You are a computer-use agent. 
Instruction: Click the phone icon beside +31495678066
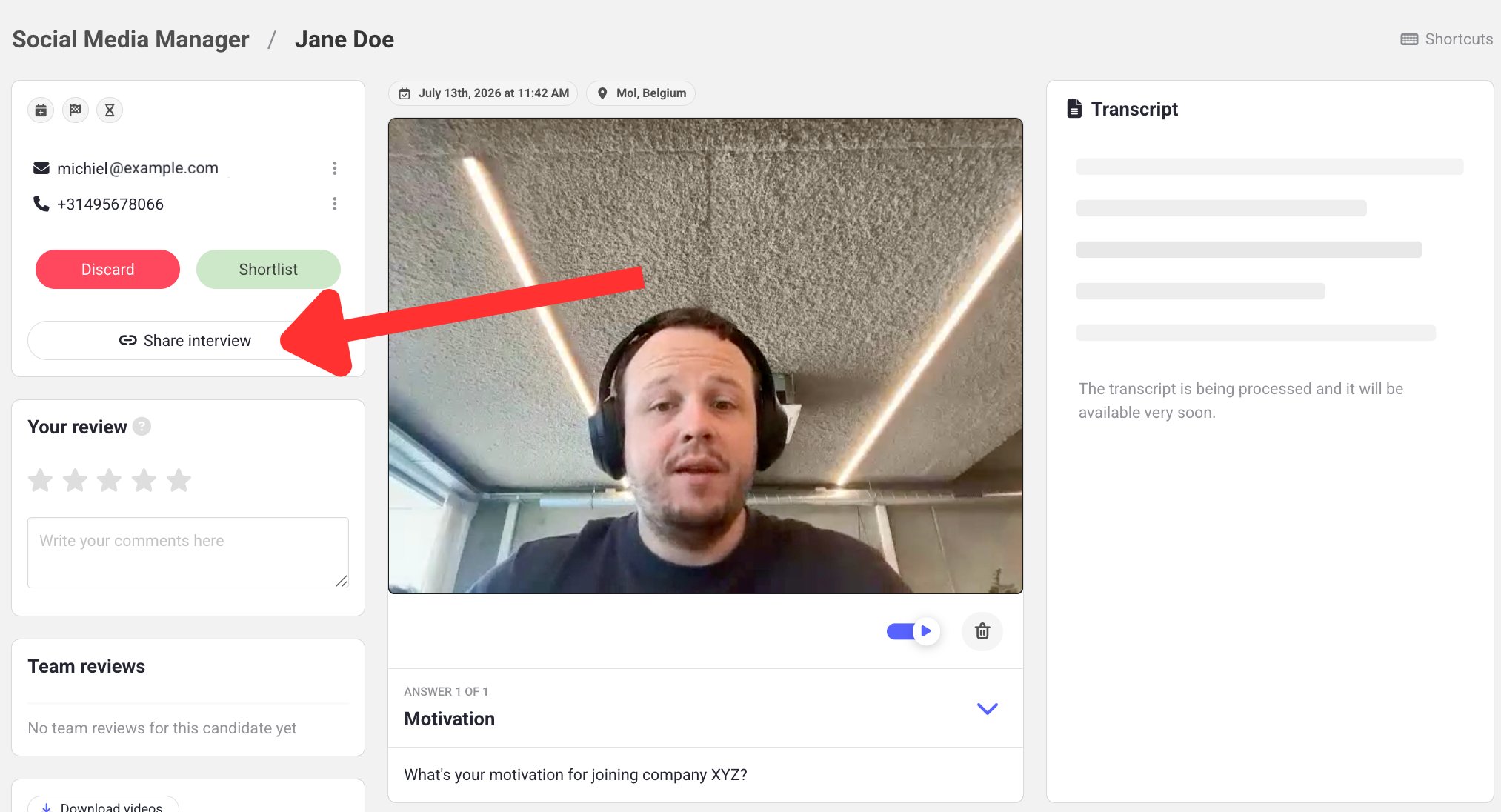[41, 204]
